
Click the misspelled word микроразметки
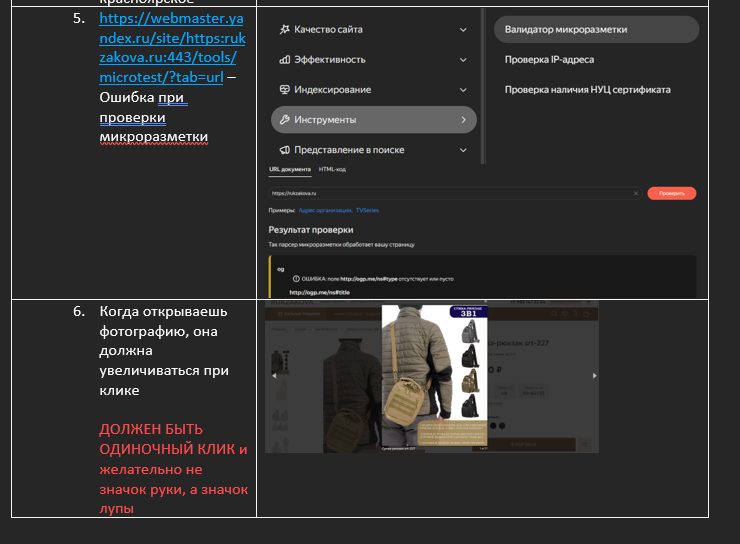point(153,137)
